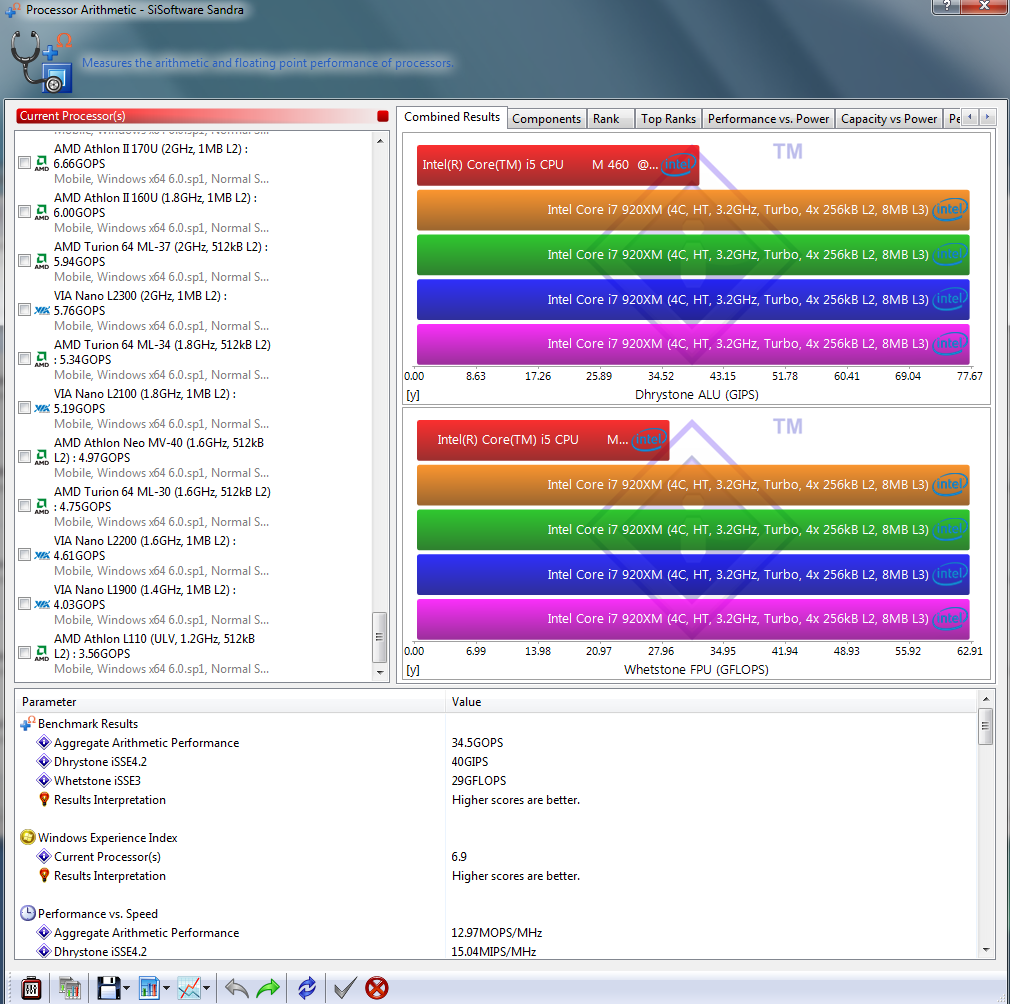
Task: Click orange Core i7 920XM Whetstone bar
Action: [x=693, y=484]
